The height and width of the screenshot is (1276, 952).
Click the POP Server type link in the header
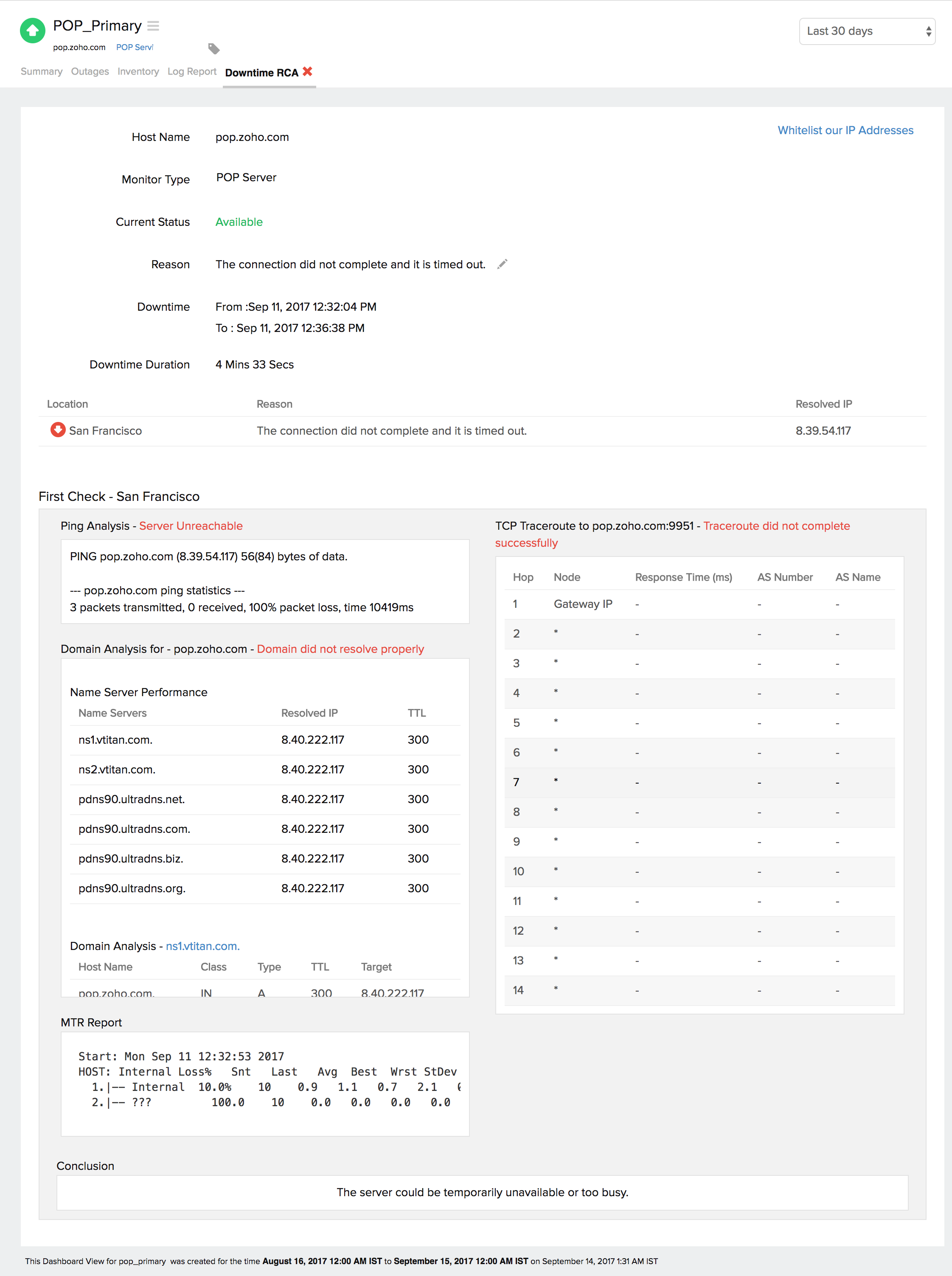point(134,47)
